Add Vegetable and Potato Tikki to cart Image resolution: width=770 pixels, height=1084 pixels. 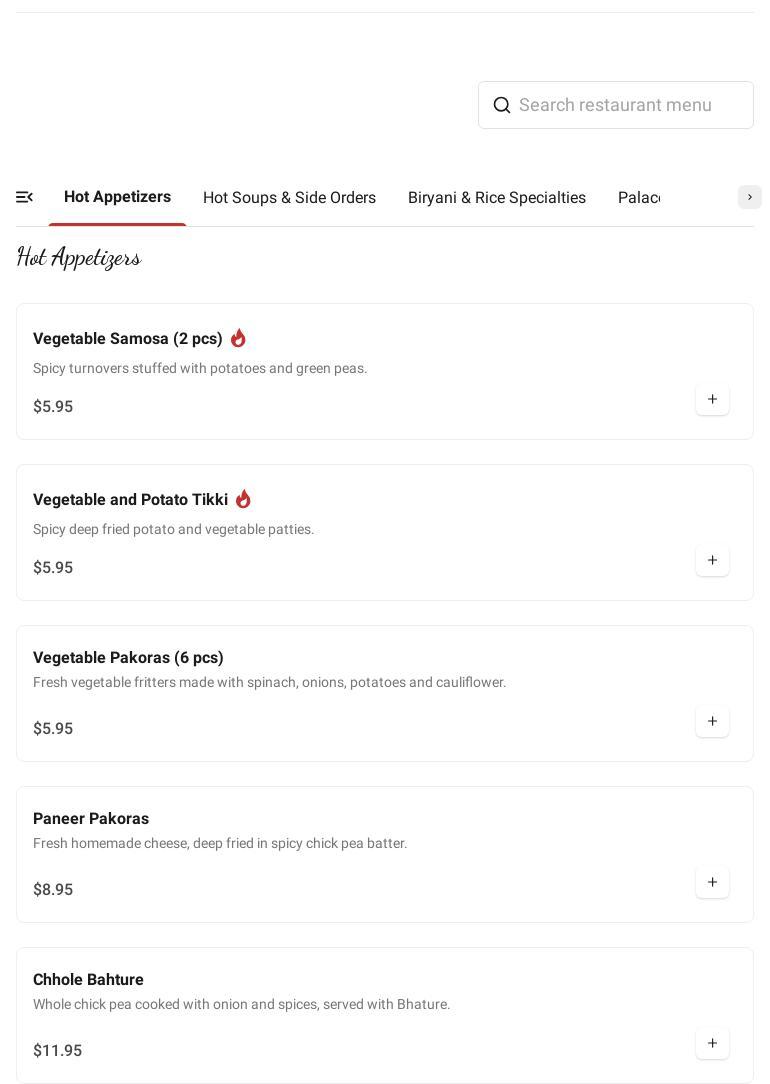pyautogui.click(x=712, y=561)
